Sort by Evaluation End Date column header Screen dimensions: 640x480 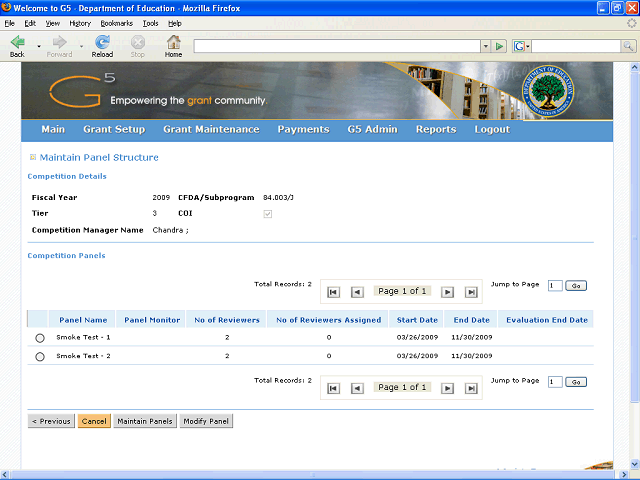[547, 320]
